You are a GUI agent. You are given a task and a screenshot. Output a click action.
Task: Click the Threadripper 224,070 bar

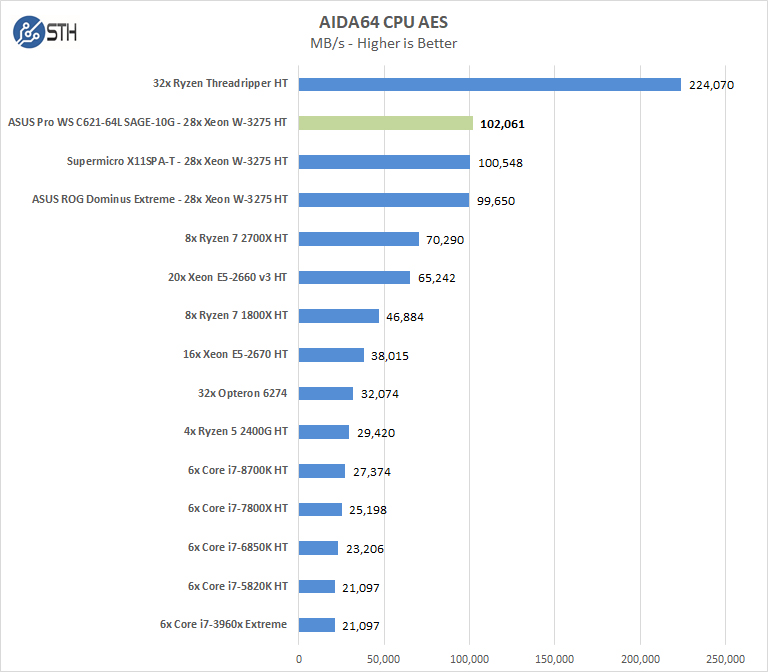pyautogui.click(x=490, y=84)
